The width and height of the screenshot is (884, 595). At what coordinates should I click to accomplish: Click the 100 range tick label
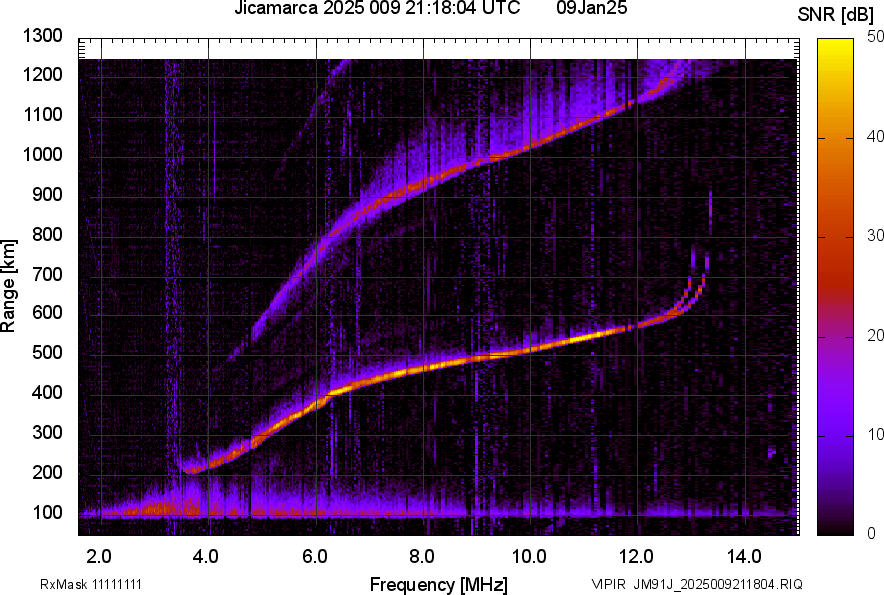point(48,513)
